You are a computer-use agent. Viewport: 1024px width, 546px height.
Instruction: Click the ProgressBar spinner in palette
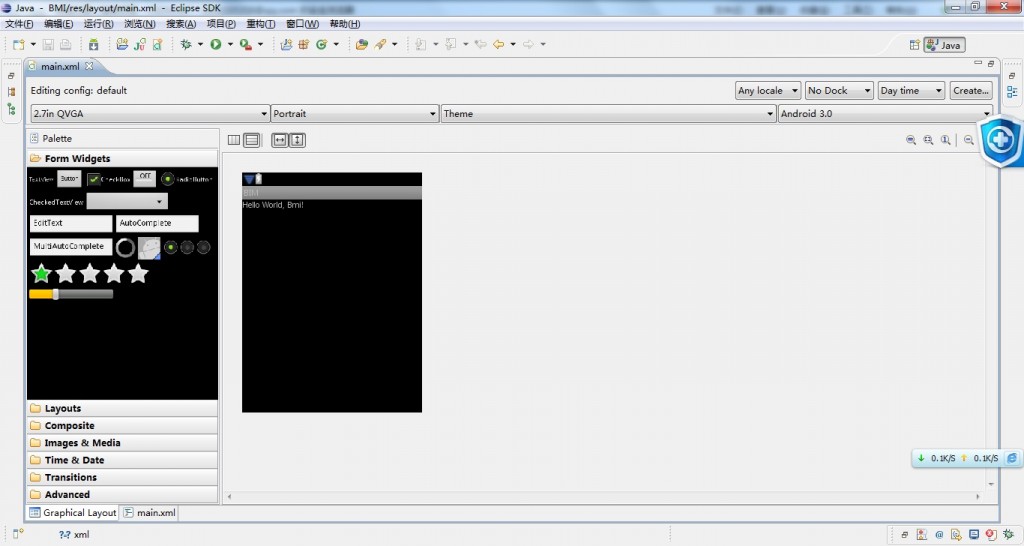tap(125, 248)
